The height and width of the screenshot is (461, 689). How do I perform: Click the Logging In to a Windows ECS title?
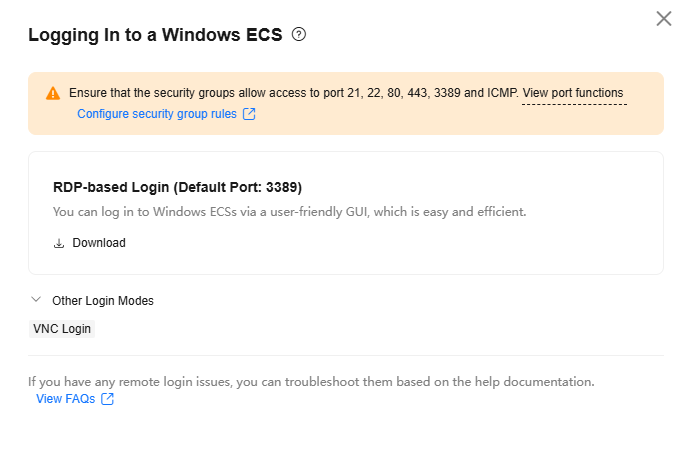coord(155,35)
